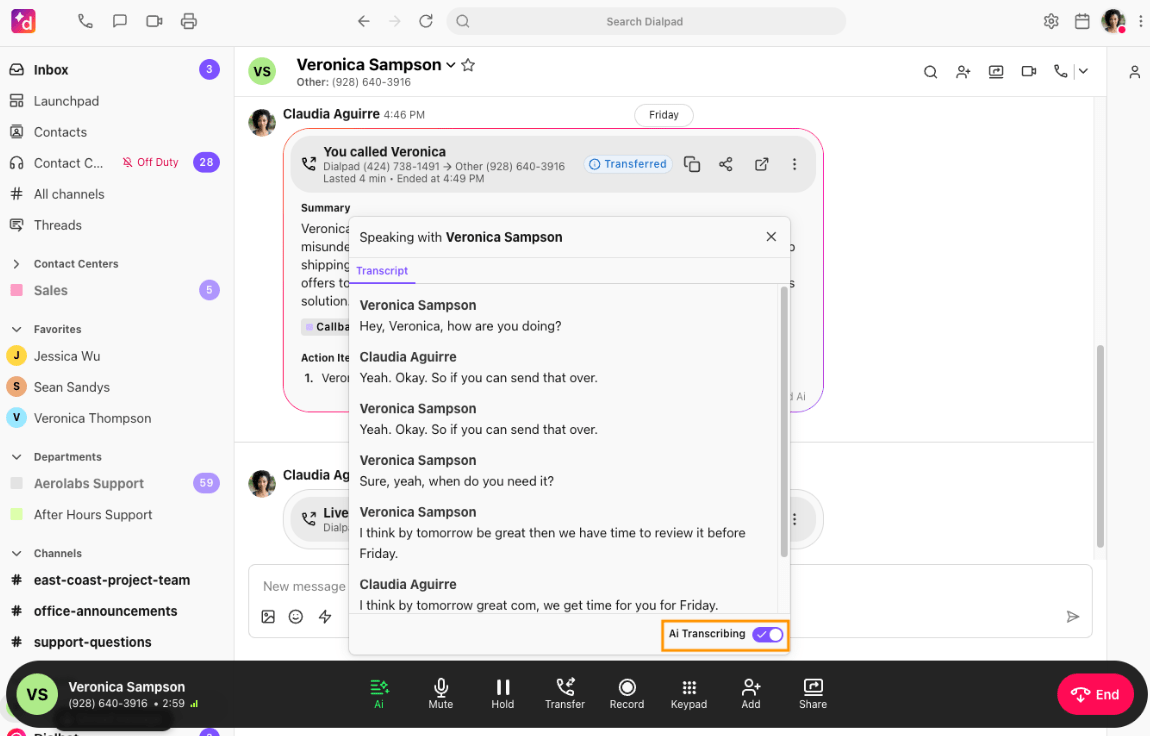This screenshot has width=1150, height=736.
Task: Start recording with Record button
Action: (x=627, y=693)
